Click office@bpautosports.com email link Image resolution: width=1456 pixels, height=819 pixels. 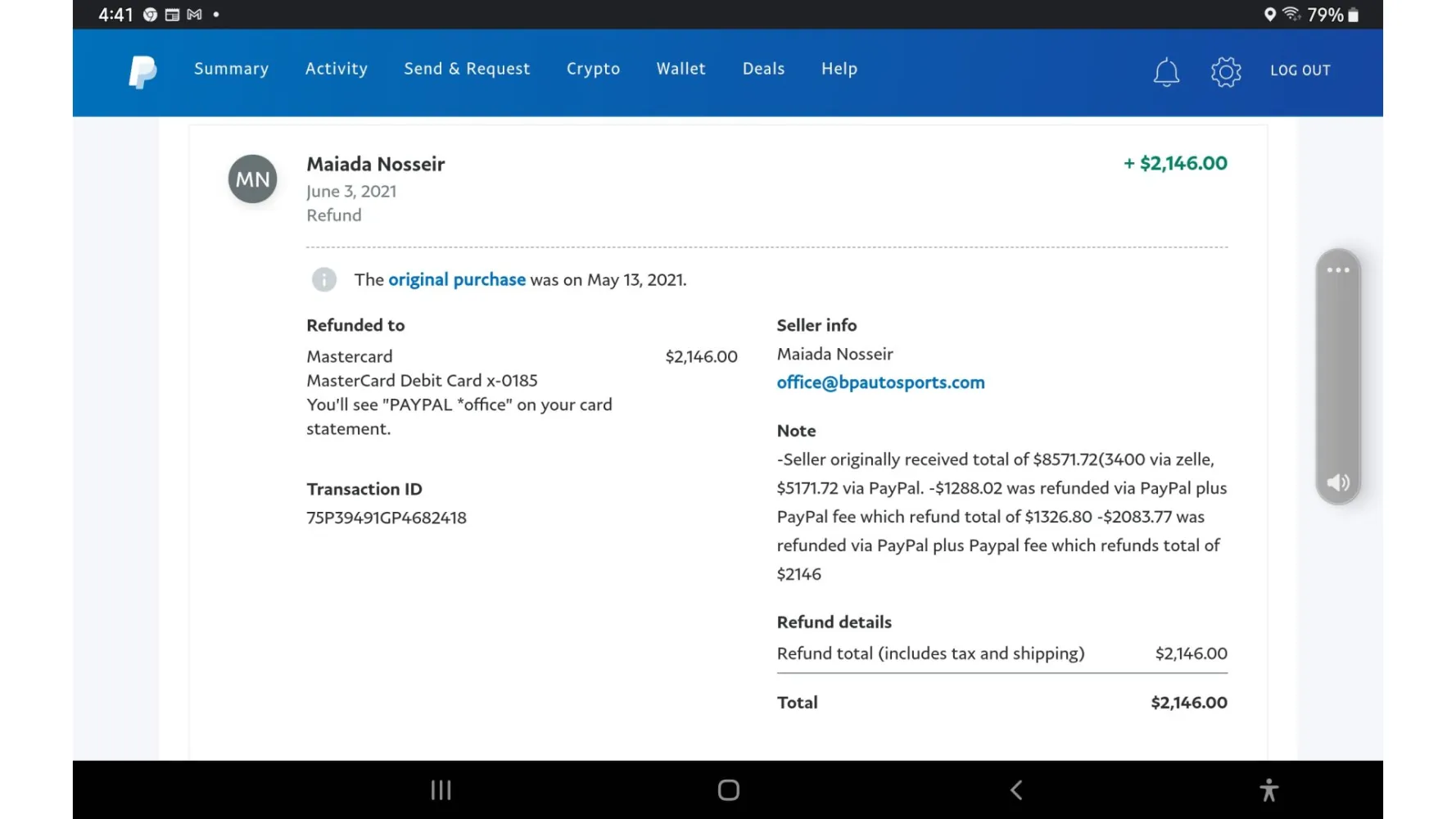click(880, 382)
